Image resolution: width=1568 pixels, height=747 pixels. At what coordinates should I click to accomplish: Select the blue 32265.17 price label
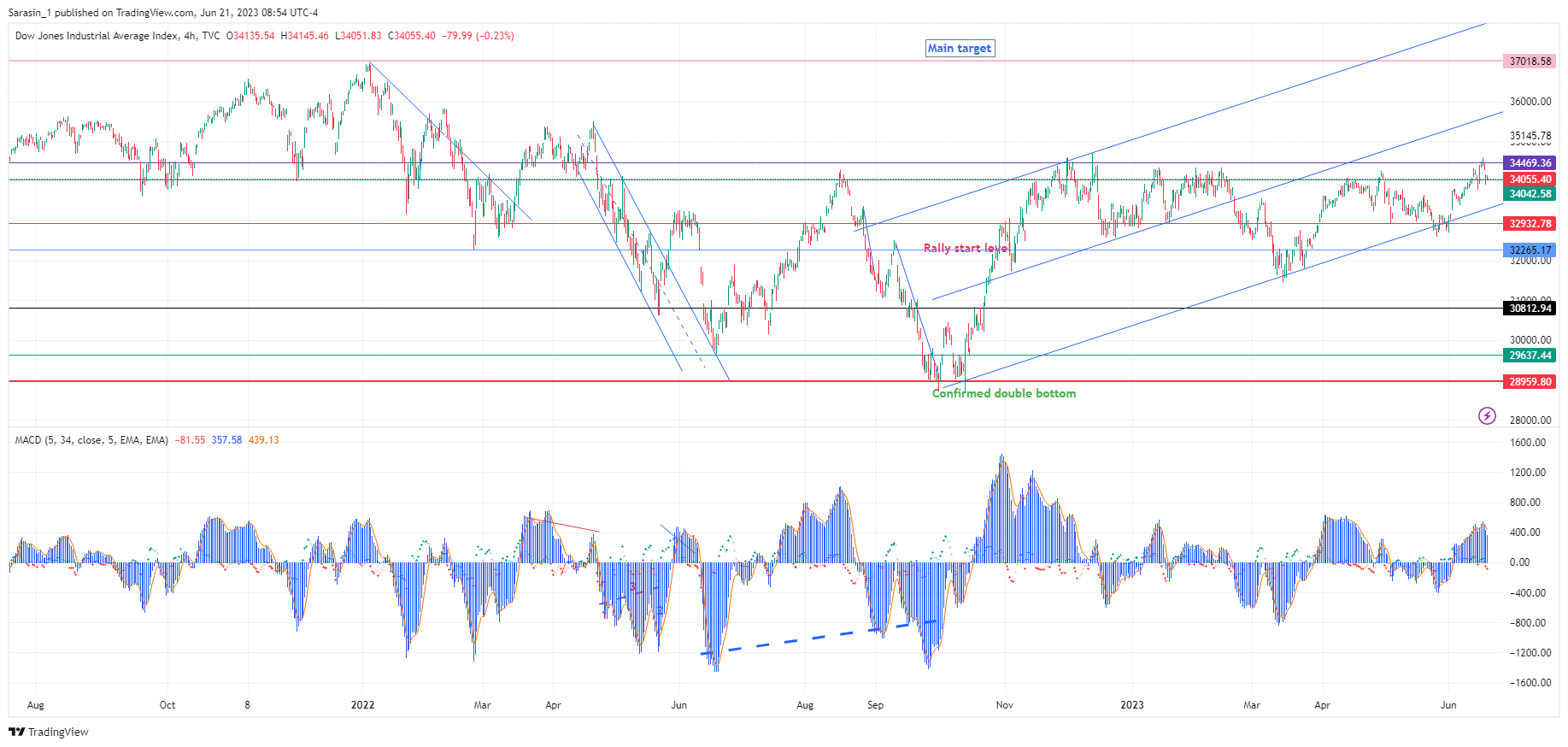(1530, 250)
